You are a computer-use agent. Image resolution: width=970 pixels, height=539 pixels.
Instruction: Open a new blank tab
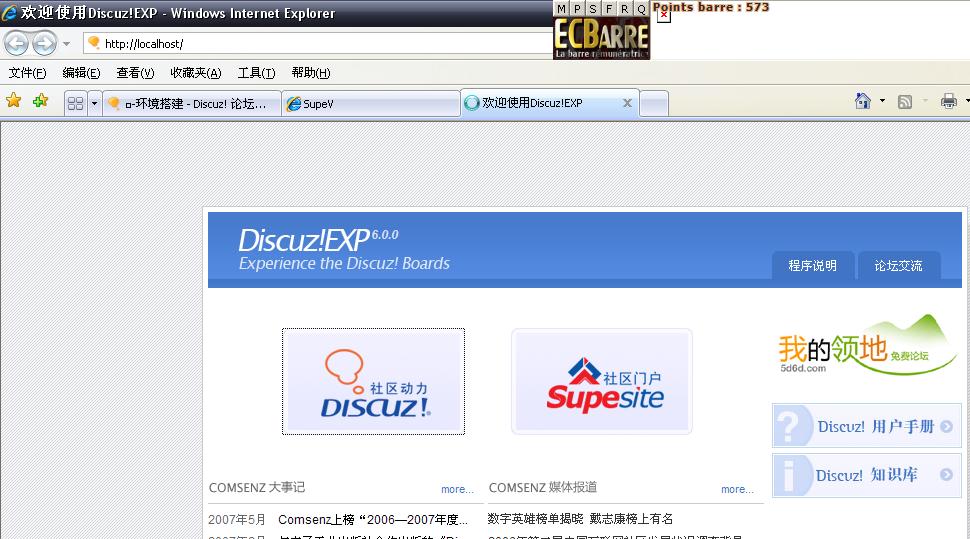click(x=654, y=103)
